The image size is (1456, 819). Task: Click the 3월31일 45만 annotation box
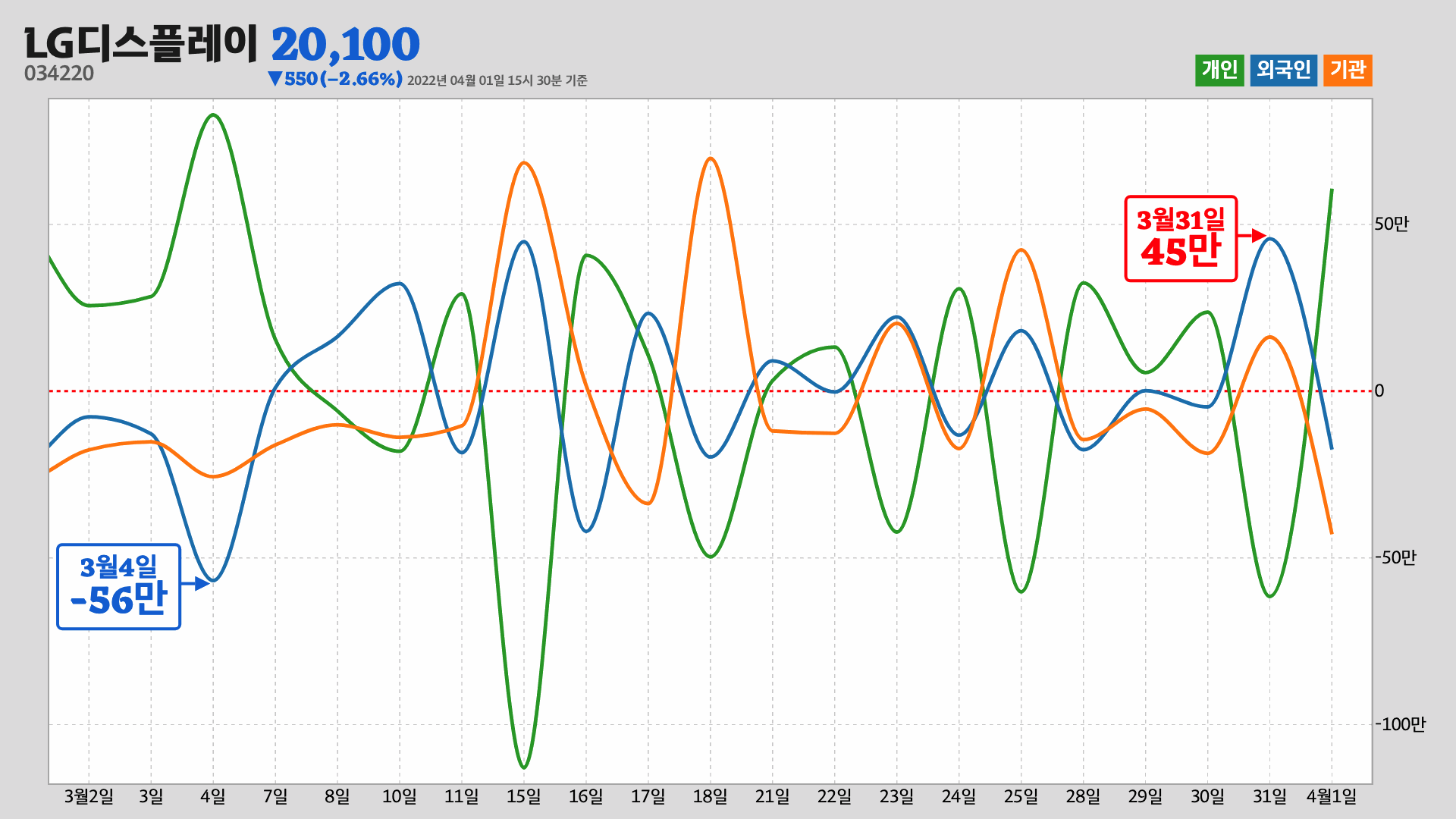tap(1181, 239)
